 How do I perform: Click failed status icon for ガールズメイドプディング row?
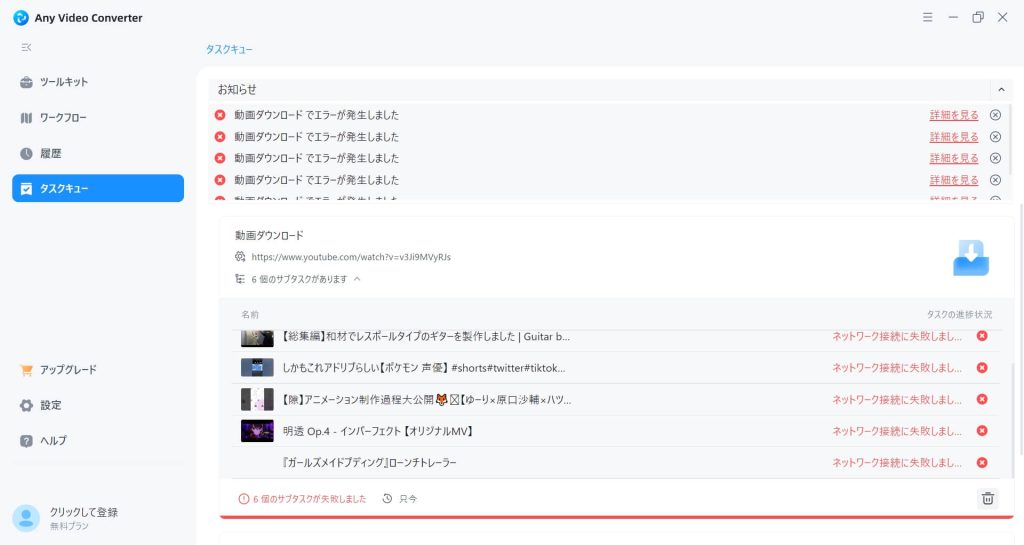pos(982,462)
